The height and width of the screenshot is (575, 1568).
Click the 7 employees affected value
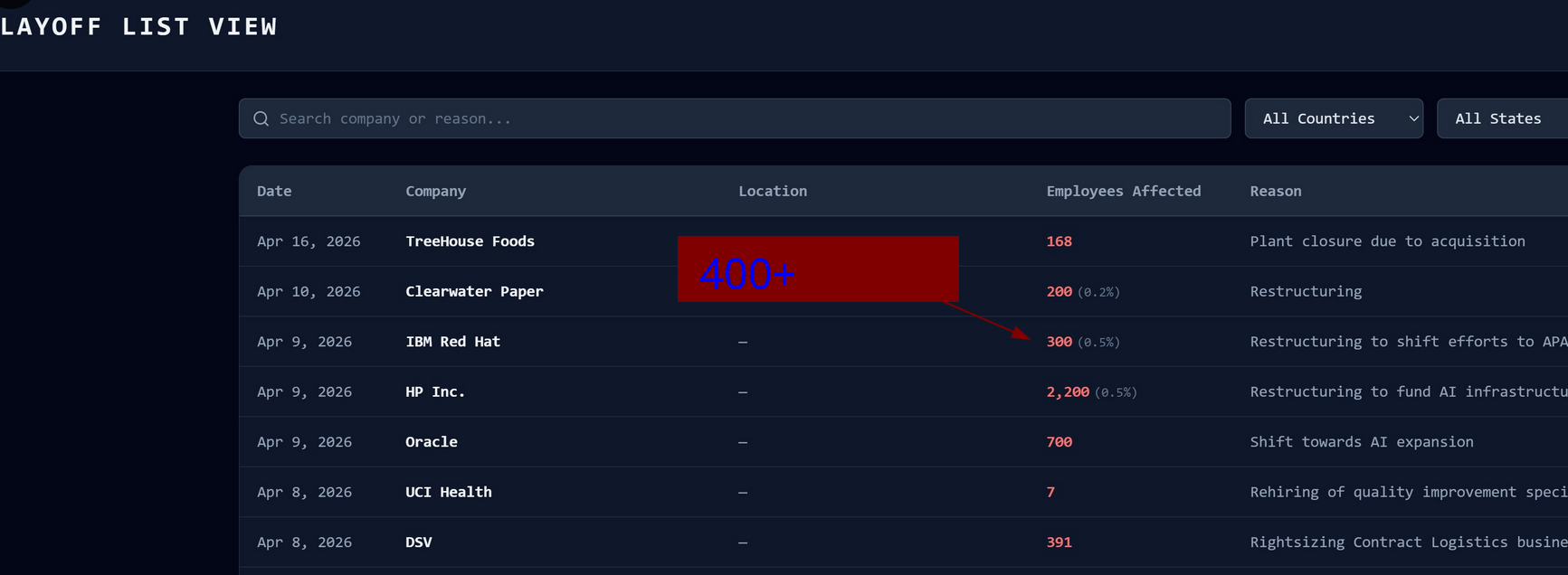pyautogui.click(x=1050, y=492)
